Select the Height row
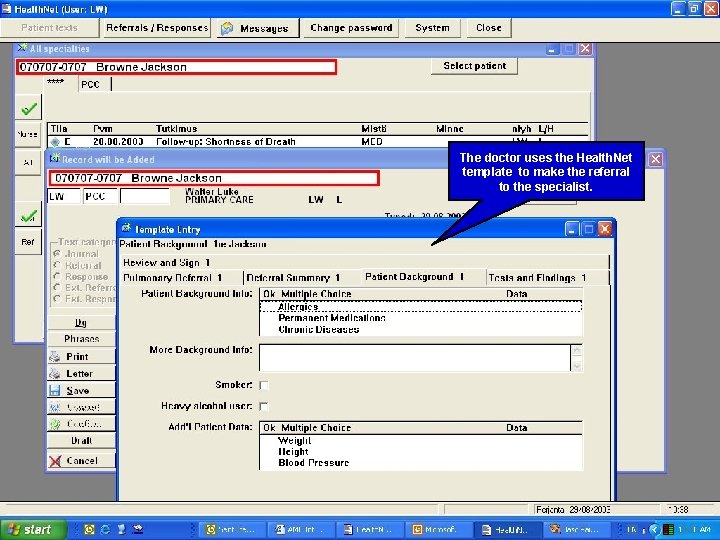Viewport: 720px width, 540px height. coord(421,451)
